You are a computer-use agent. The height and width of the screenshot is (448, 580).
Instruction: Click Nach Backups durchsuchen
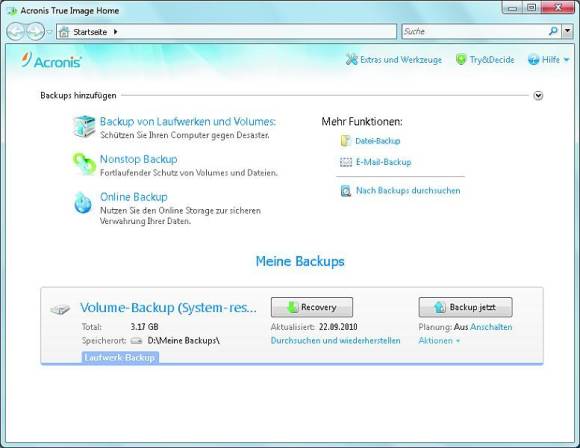point(408,191)
